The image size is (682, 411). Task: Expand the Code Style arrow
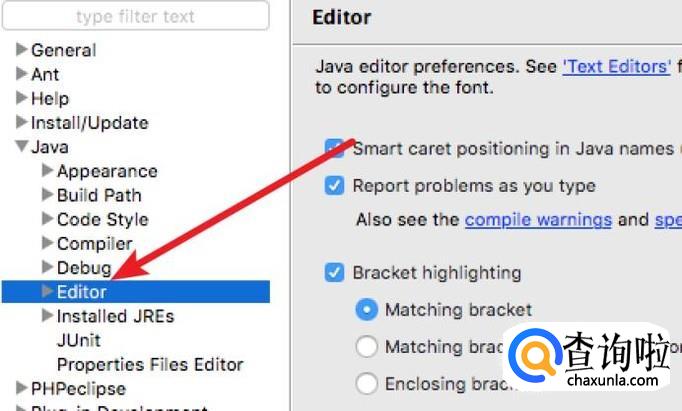click(47, 219)
